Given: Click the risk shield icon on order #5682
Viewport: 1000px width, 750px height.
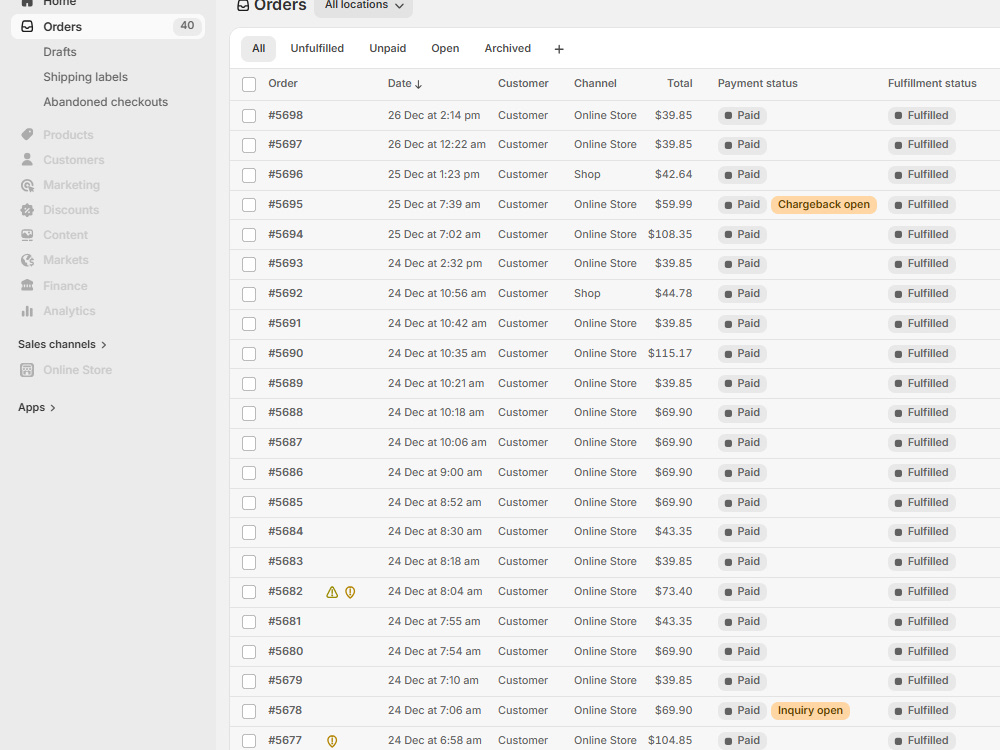Looking at the screenshot, I should click(x=350, y=592).
